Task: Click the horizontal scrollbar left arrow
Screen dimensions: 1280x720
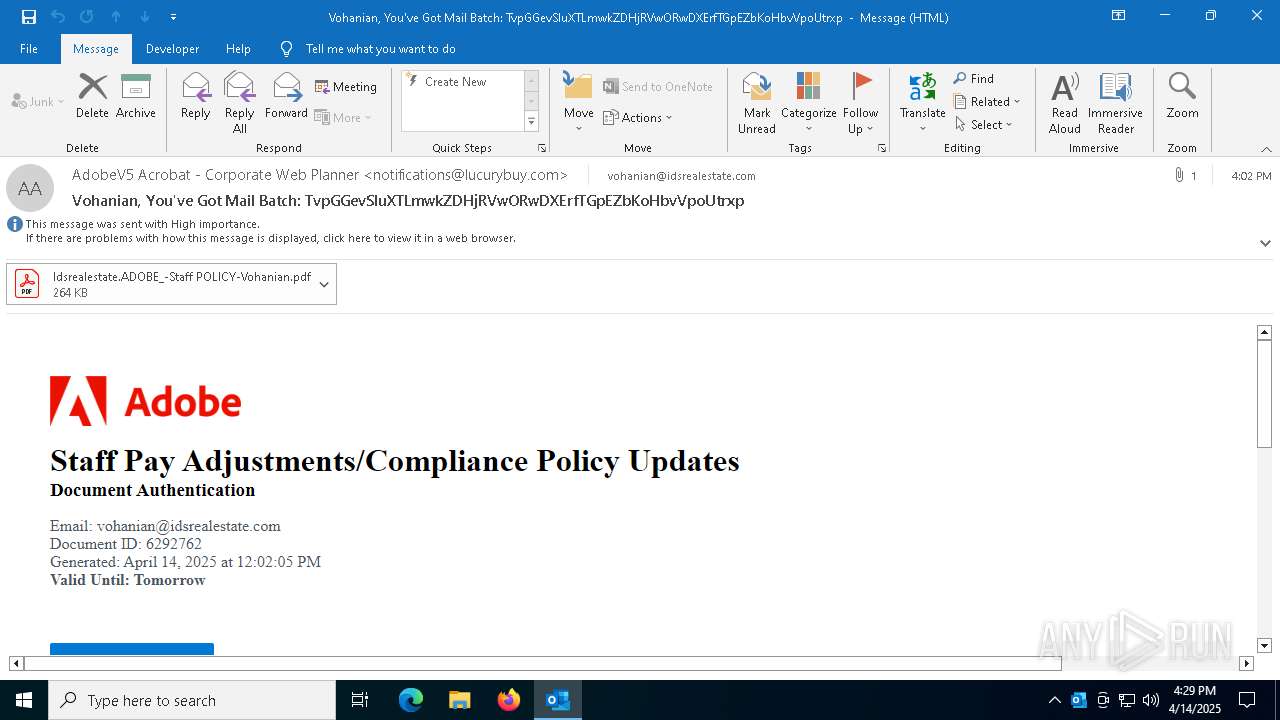Action: coord(16,663)
